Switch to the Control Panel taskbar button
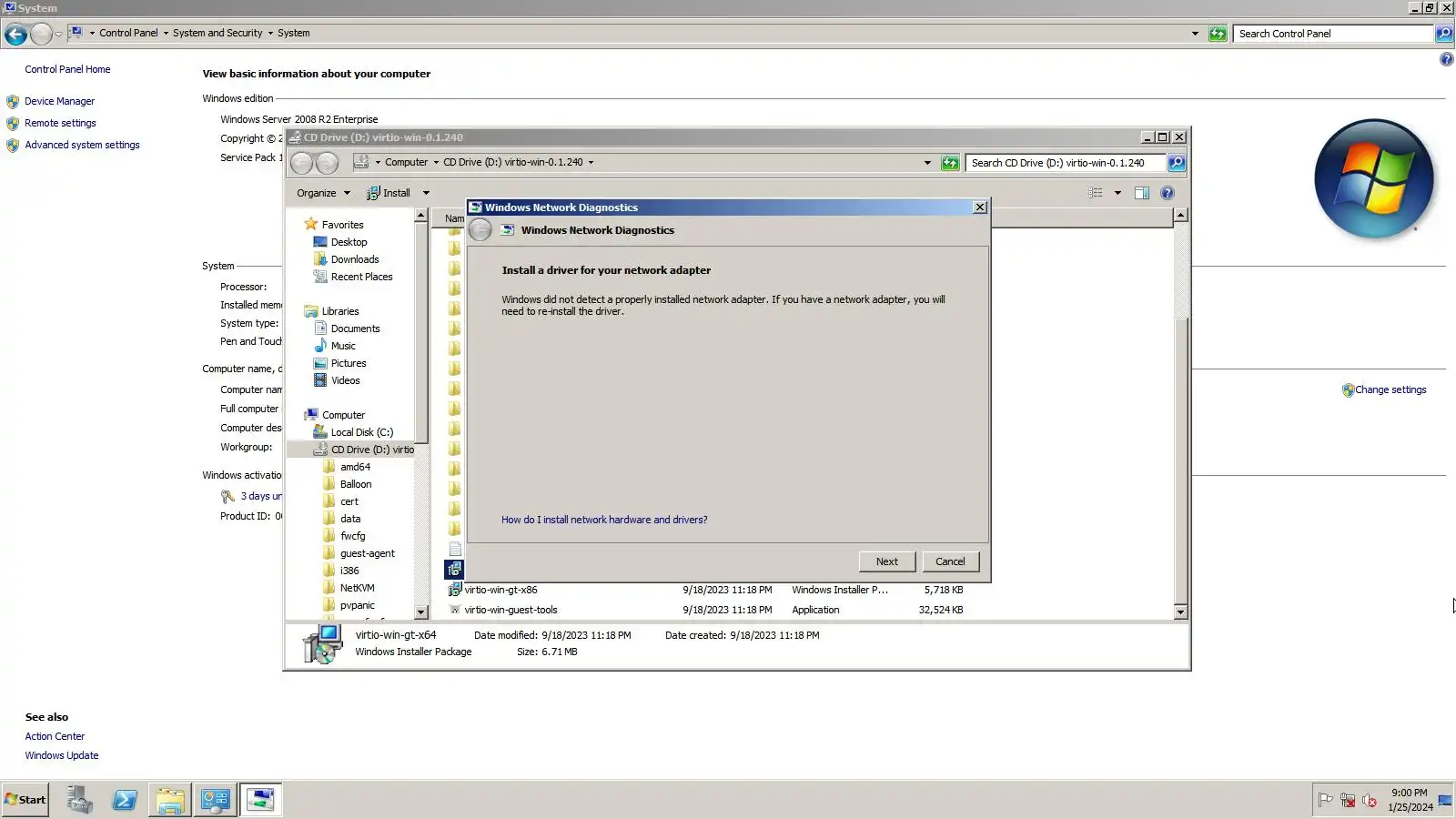 [216, 800]
